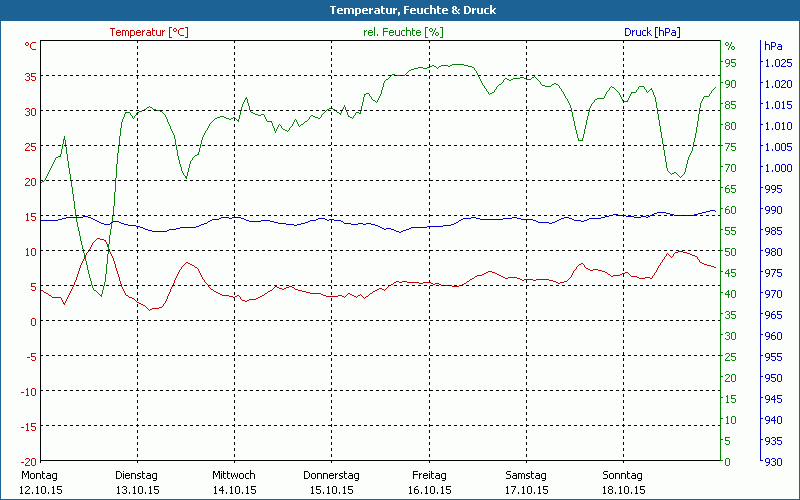The height and width of the screenshot is (500, 800).
Task: Click the '%' unit label on humidity axis
Action: [x=730, y=46]
